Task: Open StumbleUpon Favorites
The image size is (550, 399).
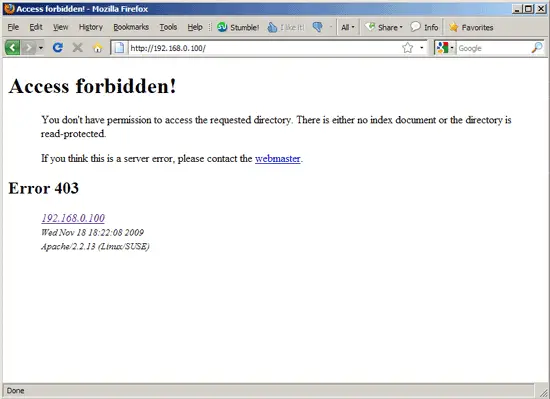Action: pyautogui.click(x=471, y=27)
